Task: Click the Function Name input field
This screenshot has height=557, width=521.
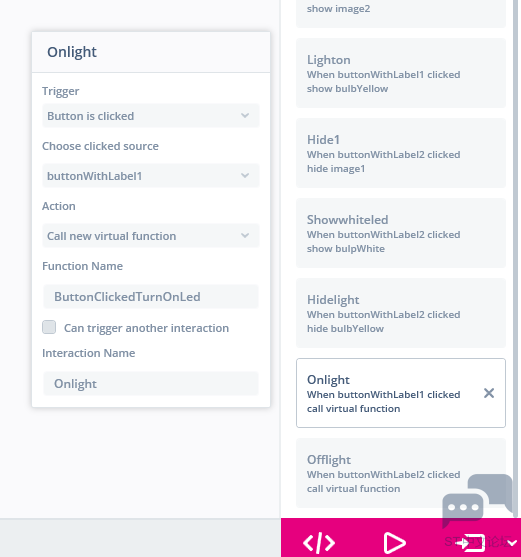Action: [151, 297]
